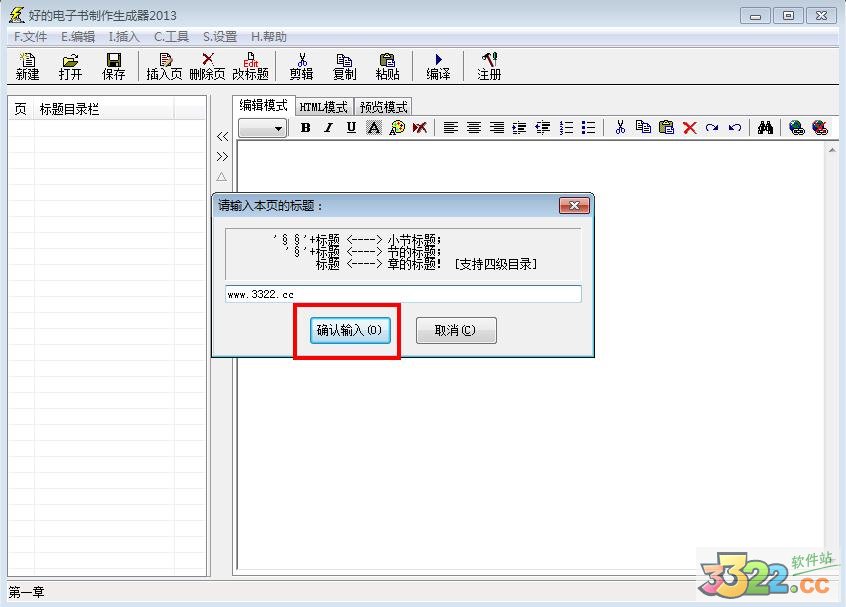The width and height of the screenshot is (846, 607).
Task: Click the 新建 (New) toolbar icon
Action: pos(27,66)
